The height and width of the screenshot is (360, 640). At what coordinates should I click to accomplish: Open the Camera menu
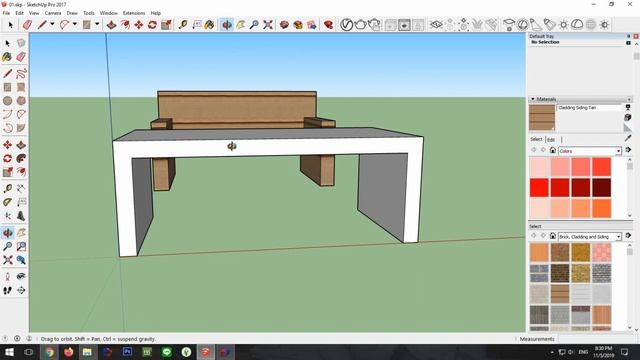tap(53, 13)
